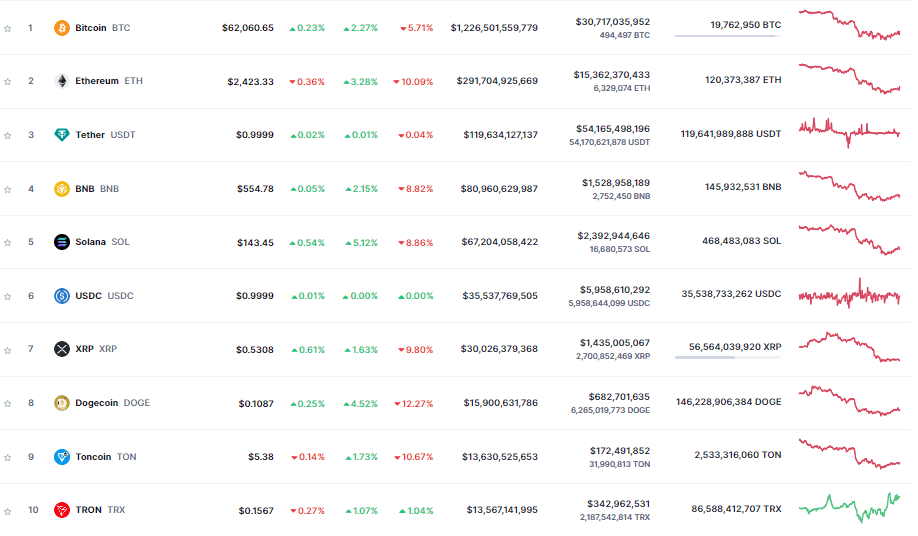Open the Bitcoin coin page link
The height and width of the screenshot is (536, 918).
(x=102, y=28)
